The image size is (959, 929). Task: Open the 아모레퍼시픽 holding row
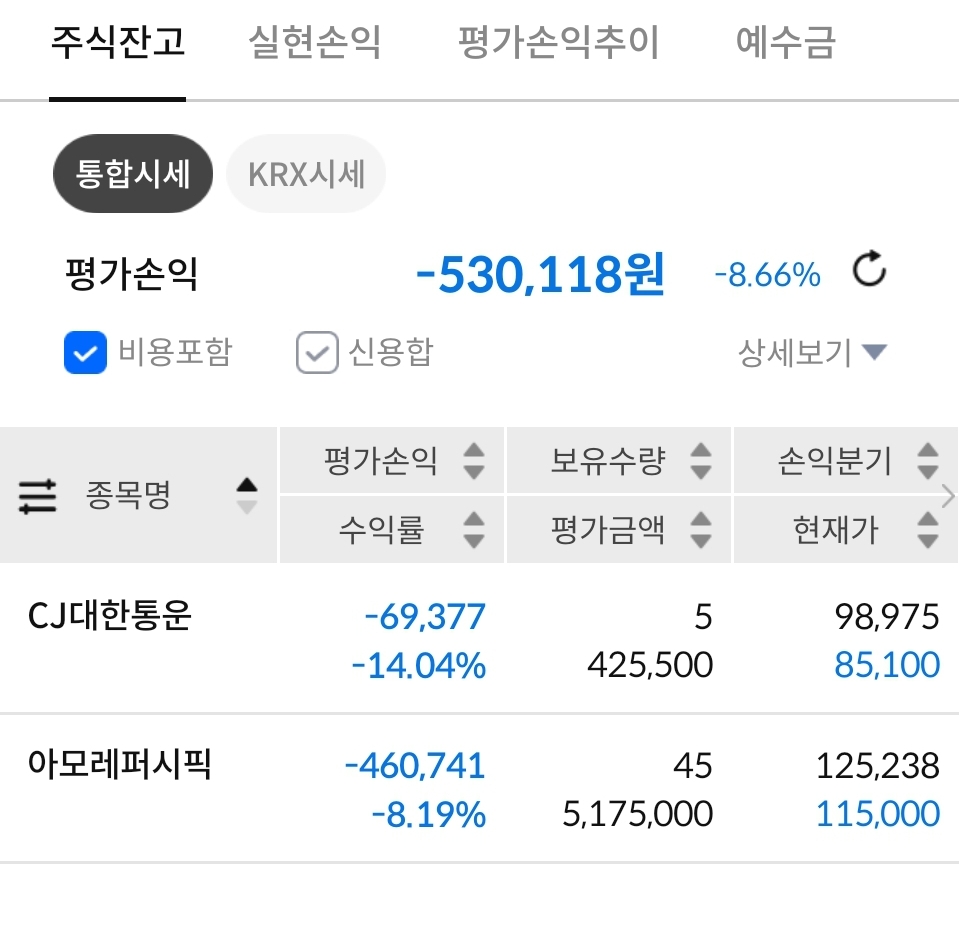coord(480,788)
